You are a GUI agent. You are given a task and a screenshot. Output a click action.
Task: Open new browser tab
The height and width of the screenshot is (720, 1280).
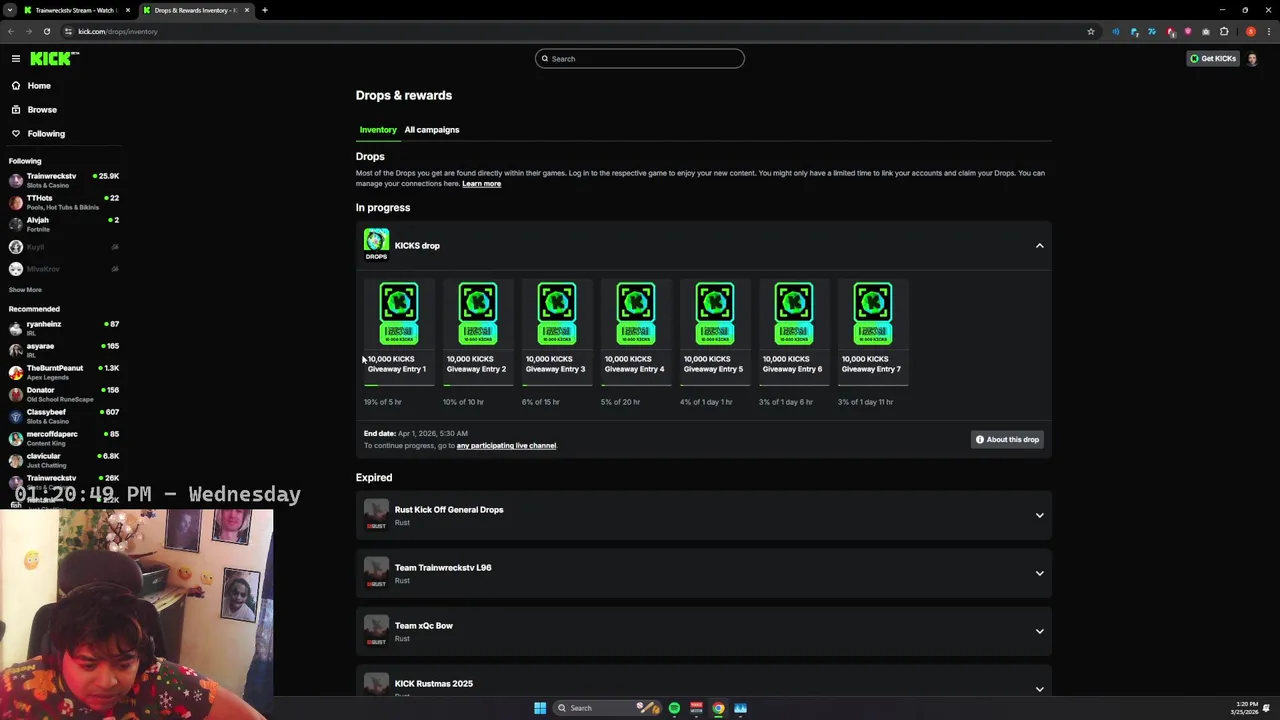pyautogui.click(x=264, y=10)
